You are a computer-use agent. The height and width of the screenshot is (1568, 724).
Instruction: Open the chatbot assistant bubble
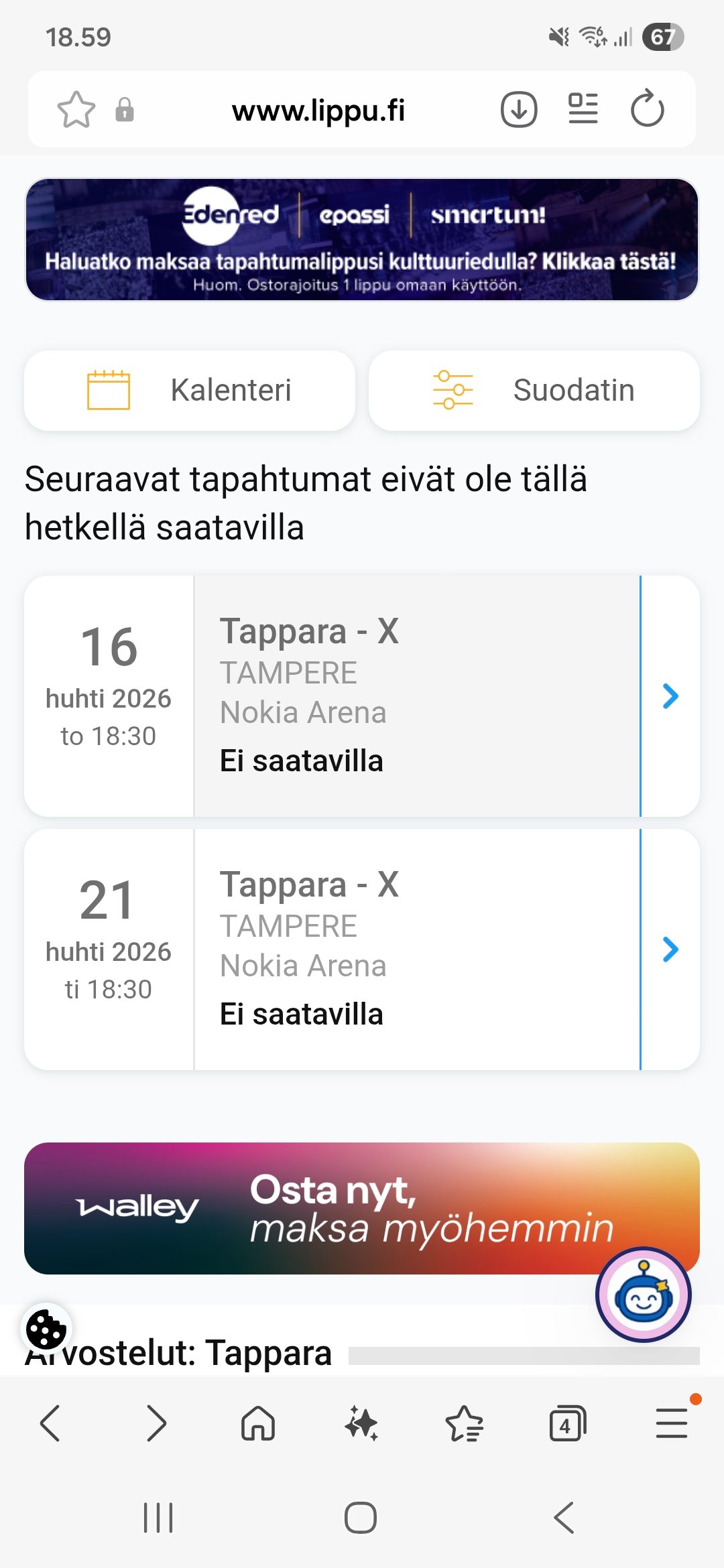(643, 1294)
